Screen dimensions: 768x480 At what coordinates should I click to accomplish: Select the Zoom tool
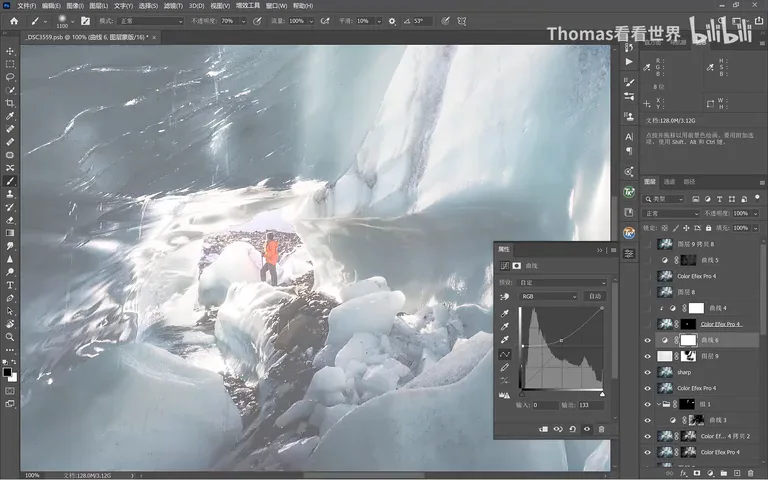tap(10, 337)
